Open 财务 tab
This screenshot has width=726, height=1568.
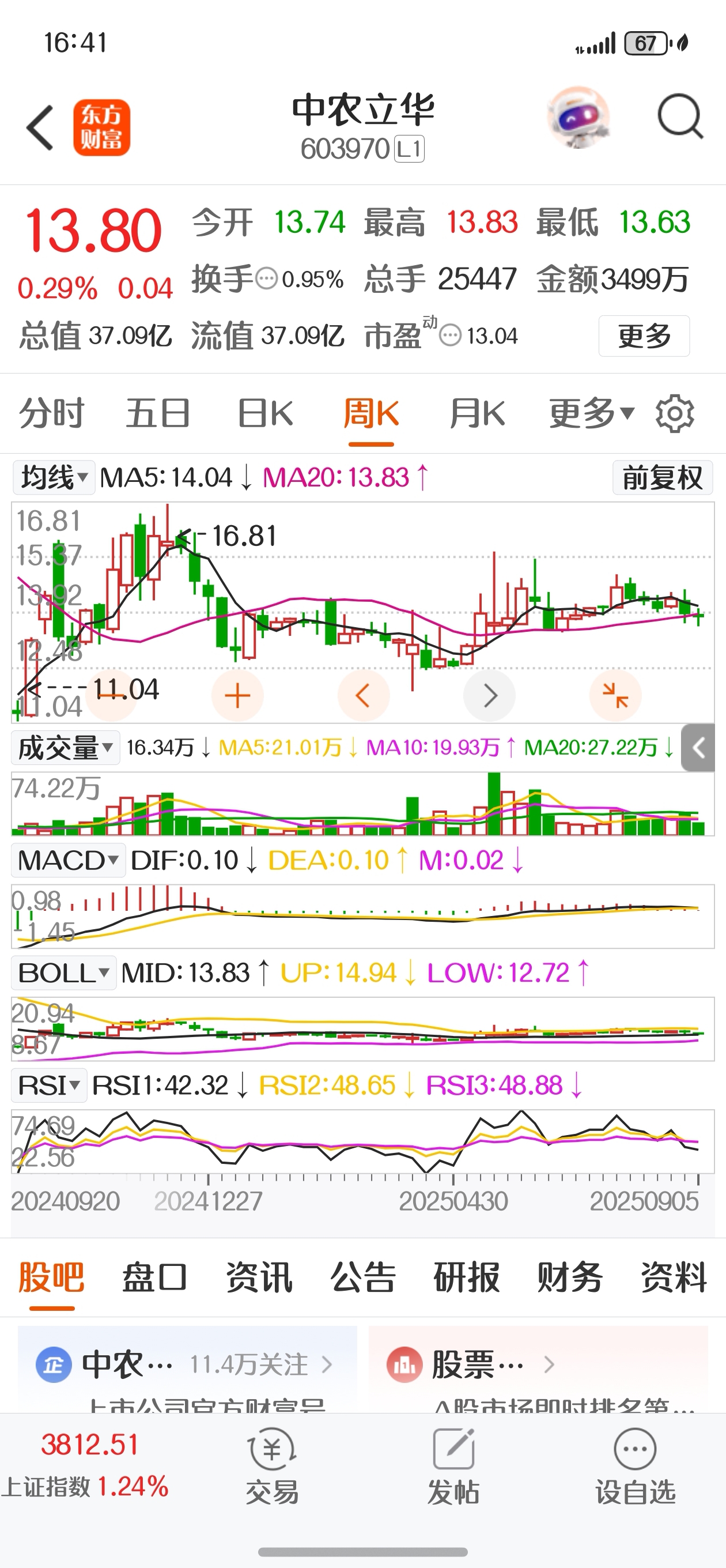[x=570, y=1276]
